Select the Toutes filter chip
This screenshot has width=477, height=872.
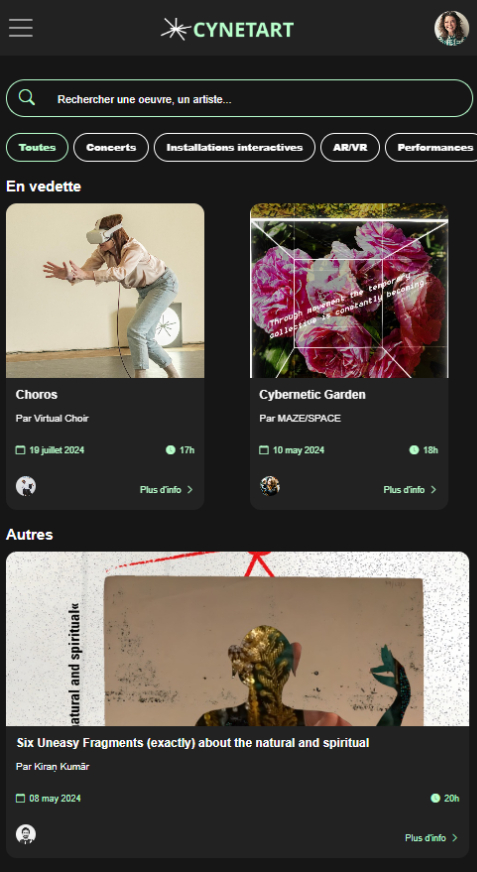[x=37, y=147]
